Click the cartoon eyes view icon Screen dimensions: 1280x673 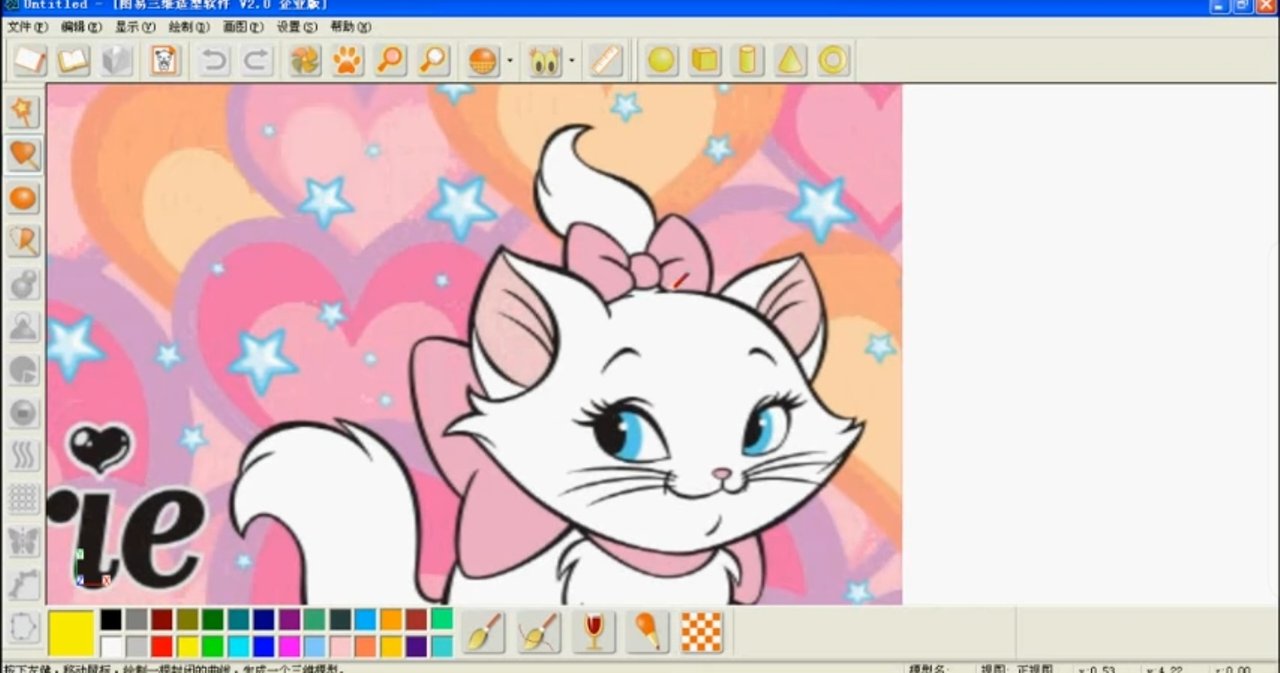coord(545,61)
